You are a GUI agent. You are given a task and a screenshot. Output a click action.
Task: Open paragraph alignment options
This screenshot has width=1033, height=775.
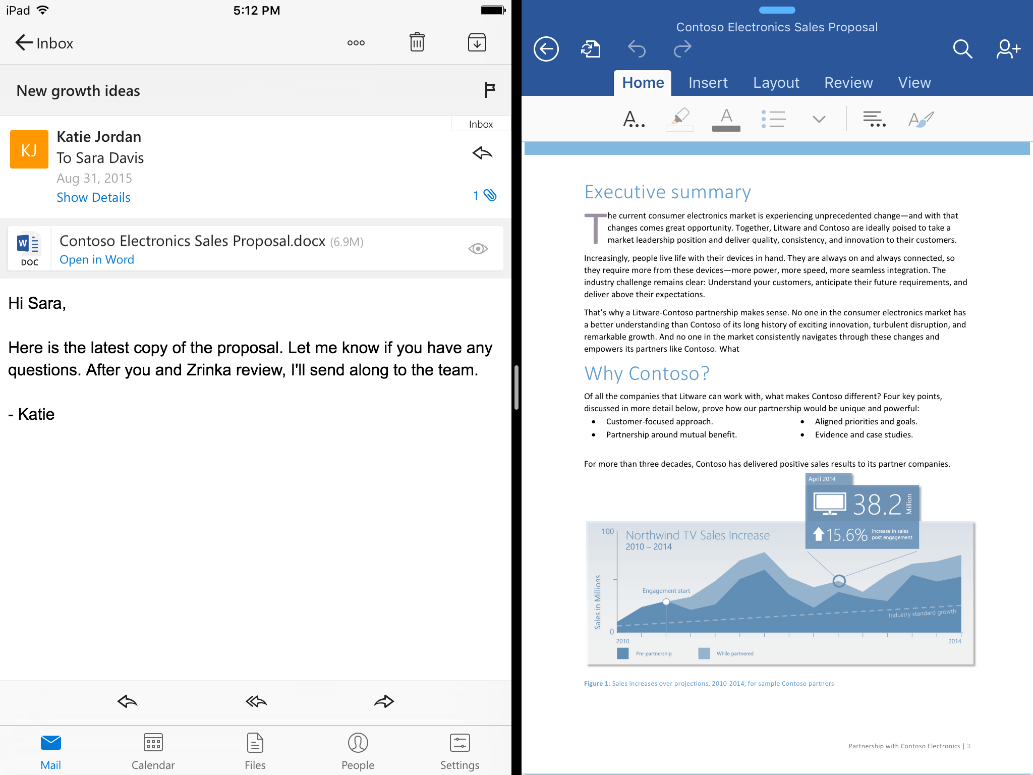click(874, 119)
